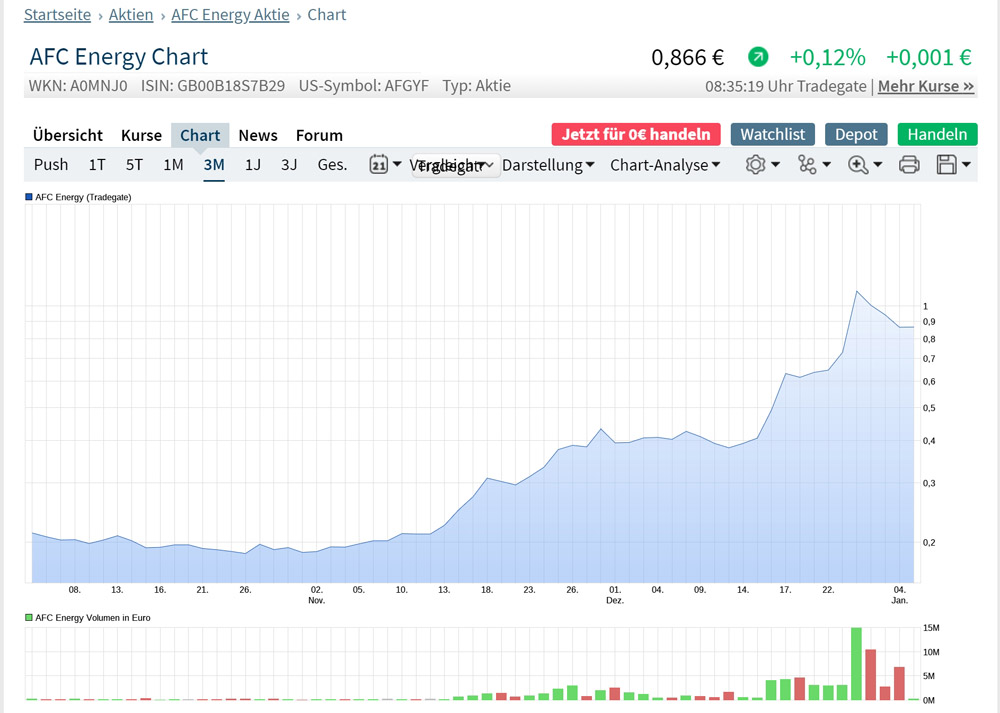Select the Chart tab
Screen dimensions: 1000x713
point(200,135)
